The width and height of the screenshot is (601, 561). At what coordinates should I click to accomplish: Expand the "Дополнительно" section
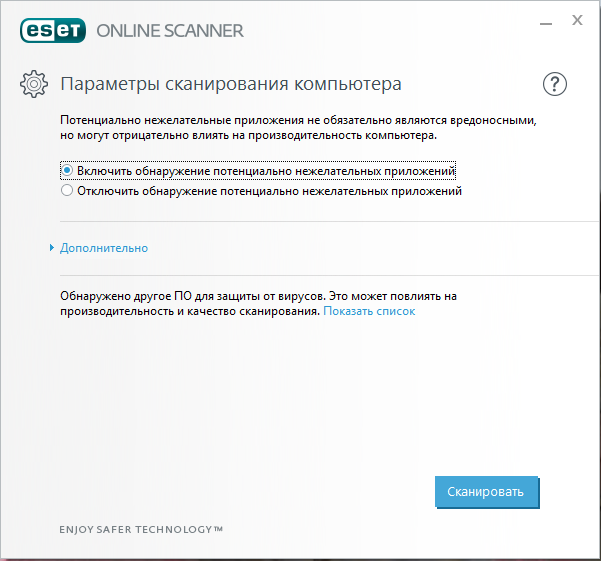103,248
